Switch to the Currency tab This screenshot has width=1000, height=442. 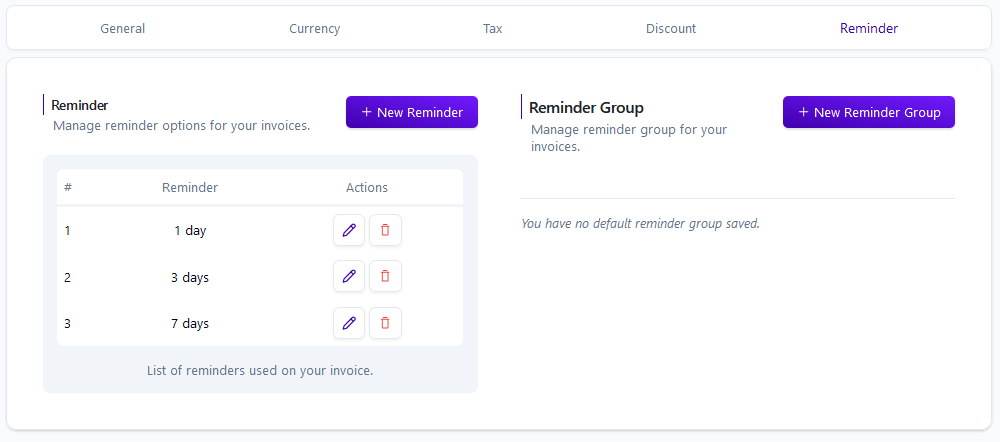point(314,29)
